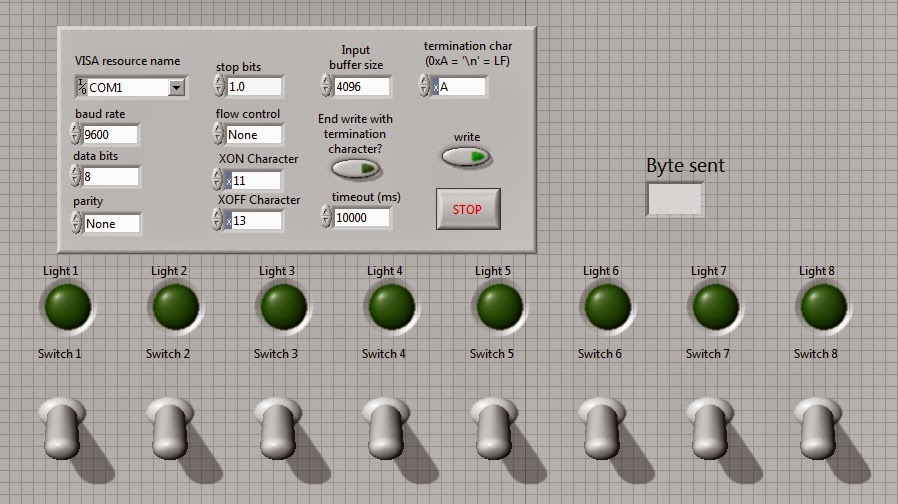This screenshot has width=898, height=504.
Task: Click the data bits stepper arrows
Action: point(76,176)
